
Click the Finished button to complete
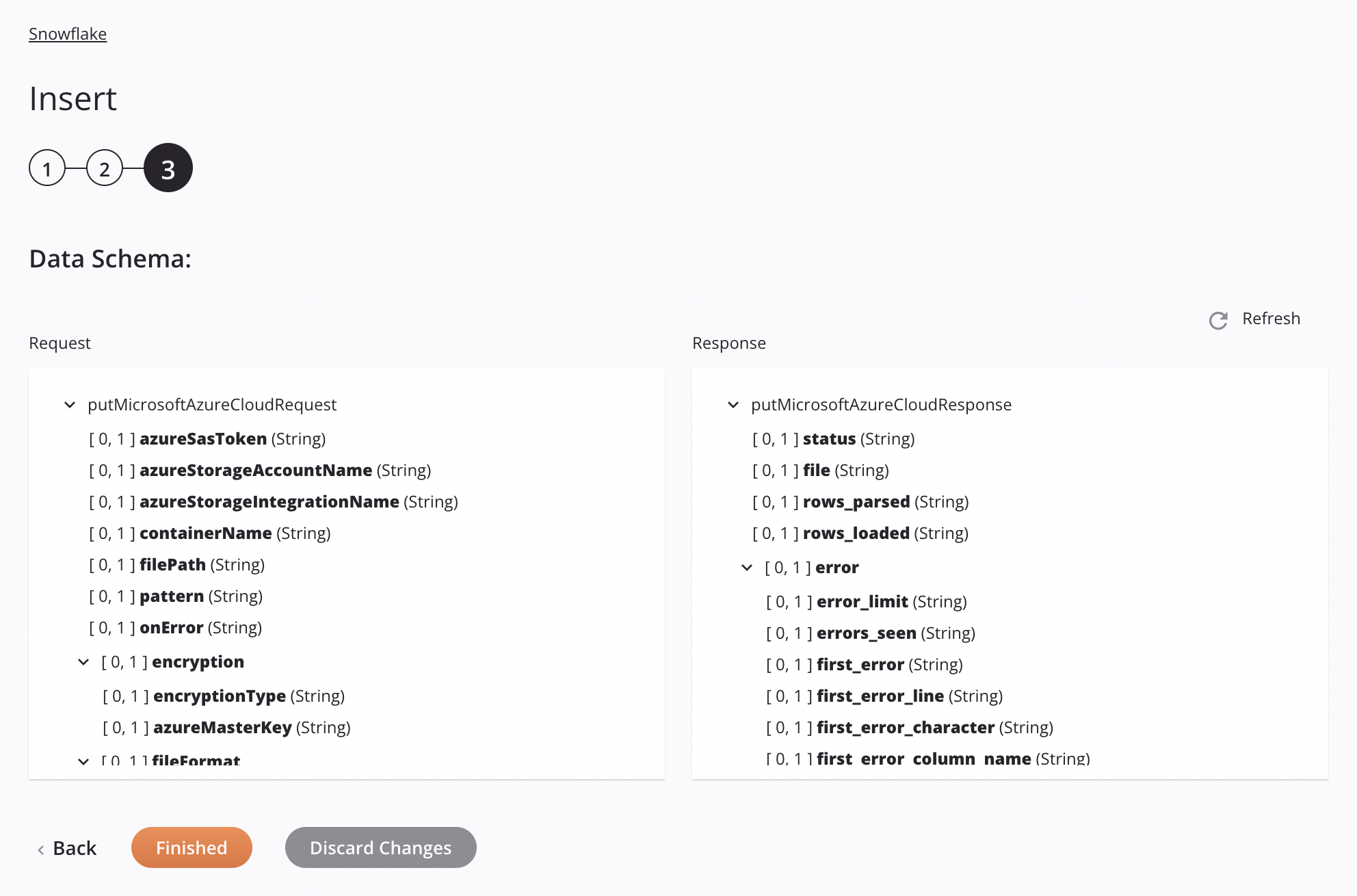coord(191,847)
